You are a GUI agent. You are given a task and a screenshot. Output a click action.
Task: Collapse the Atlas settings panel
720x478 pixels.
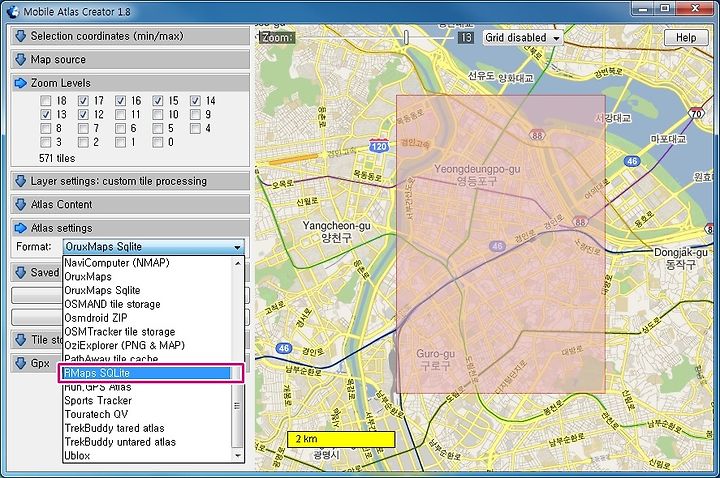point(130,228)
